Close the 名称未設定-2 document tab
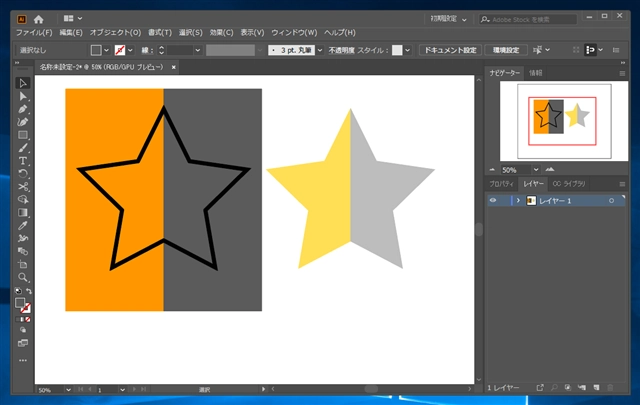The height and width of the screenshot is (405, 640). 173,67
